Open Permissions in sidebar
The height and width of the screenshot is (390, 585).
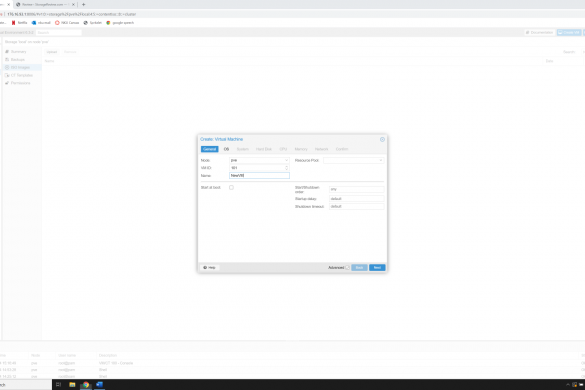21,83
